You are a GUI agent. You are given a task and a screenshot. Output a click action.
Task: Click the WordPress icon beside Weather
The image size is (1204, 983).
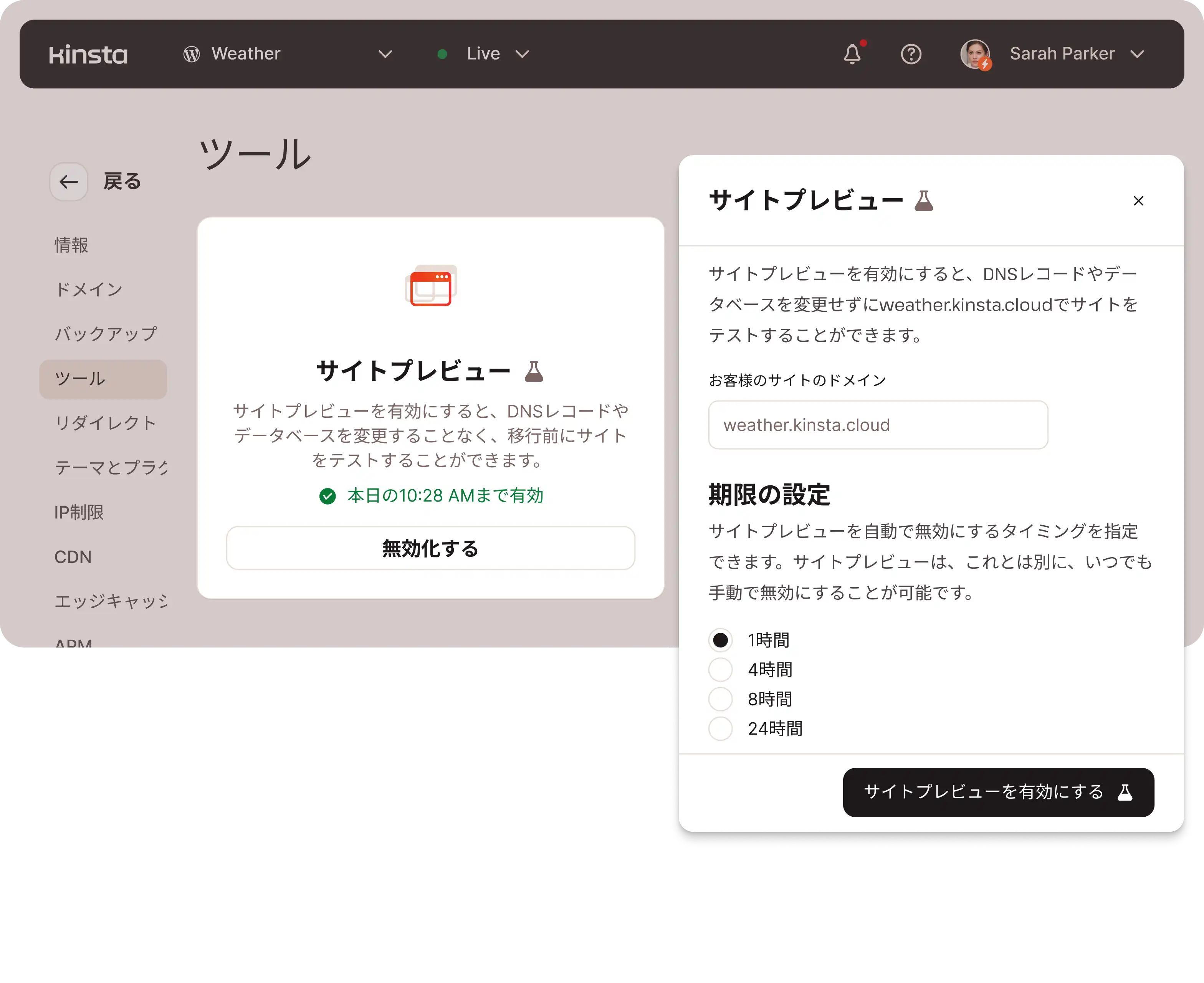coord(191,55)
